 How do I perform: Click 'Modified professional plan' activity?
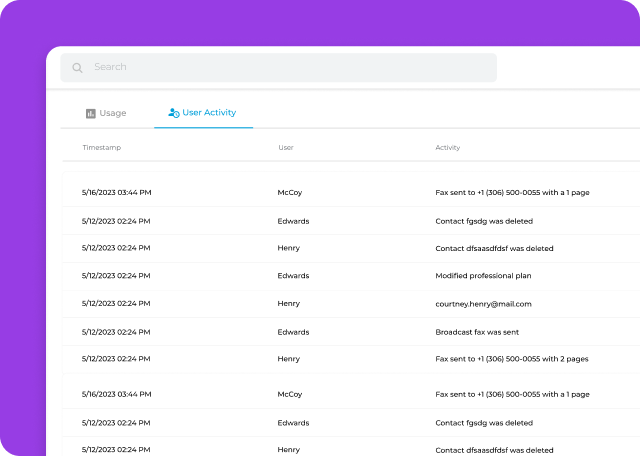coord(483,276)
